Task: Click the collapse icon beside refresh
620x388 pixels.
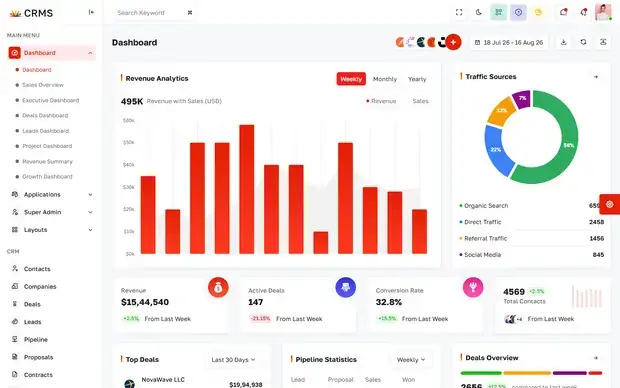Action: [x=603, y=42]
